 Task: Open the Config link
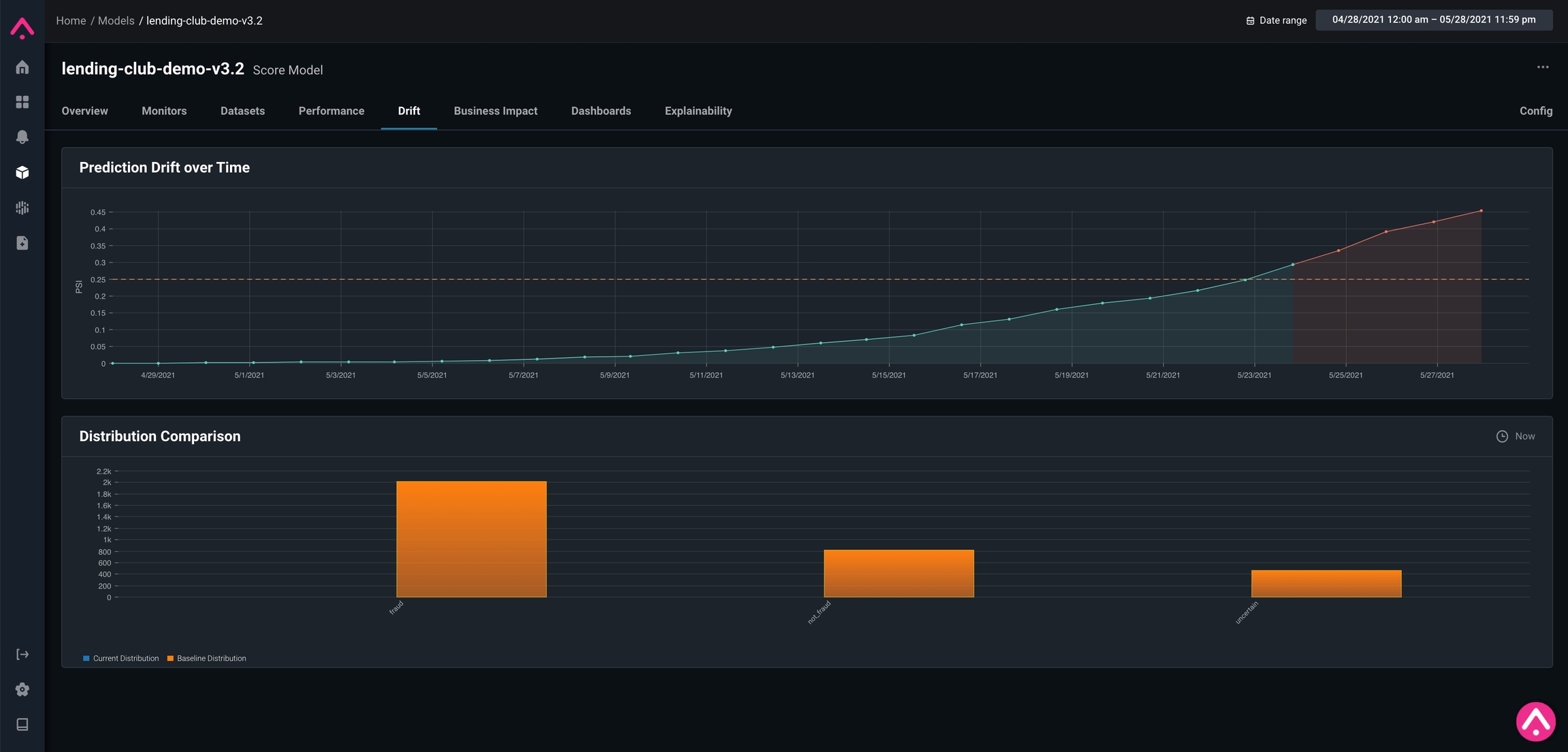pos(1535,111)
